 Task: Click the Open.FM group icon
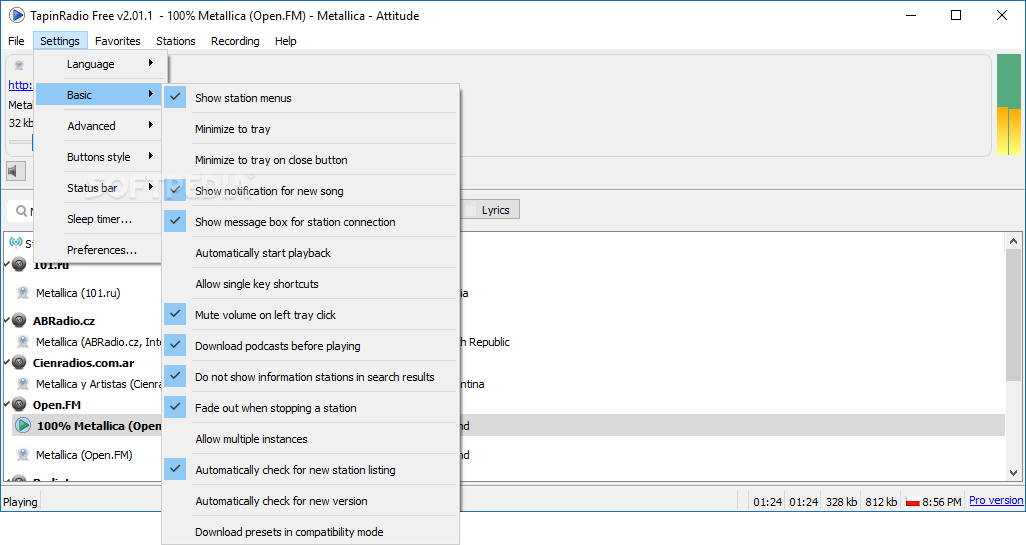click(20, 404)
